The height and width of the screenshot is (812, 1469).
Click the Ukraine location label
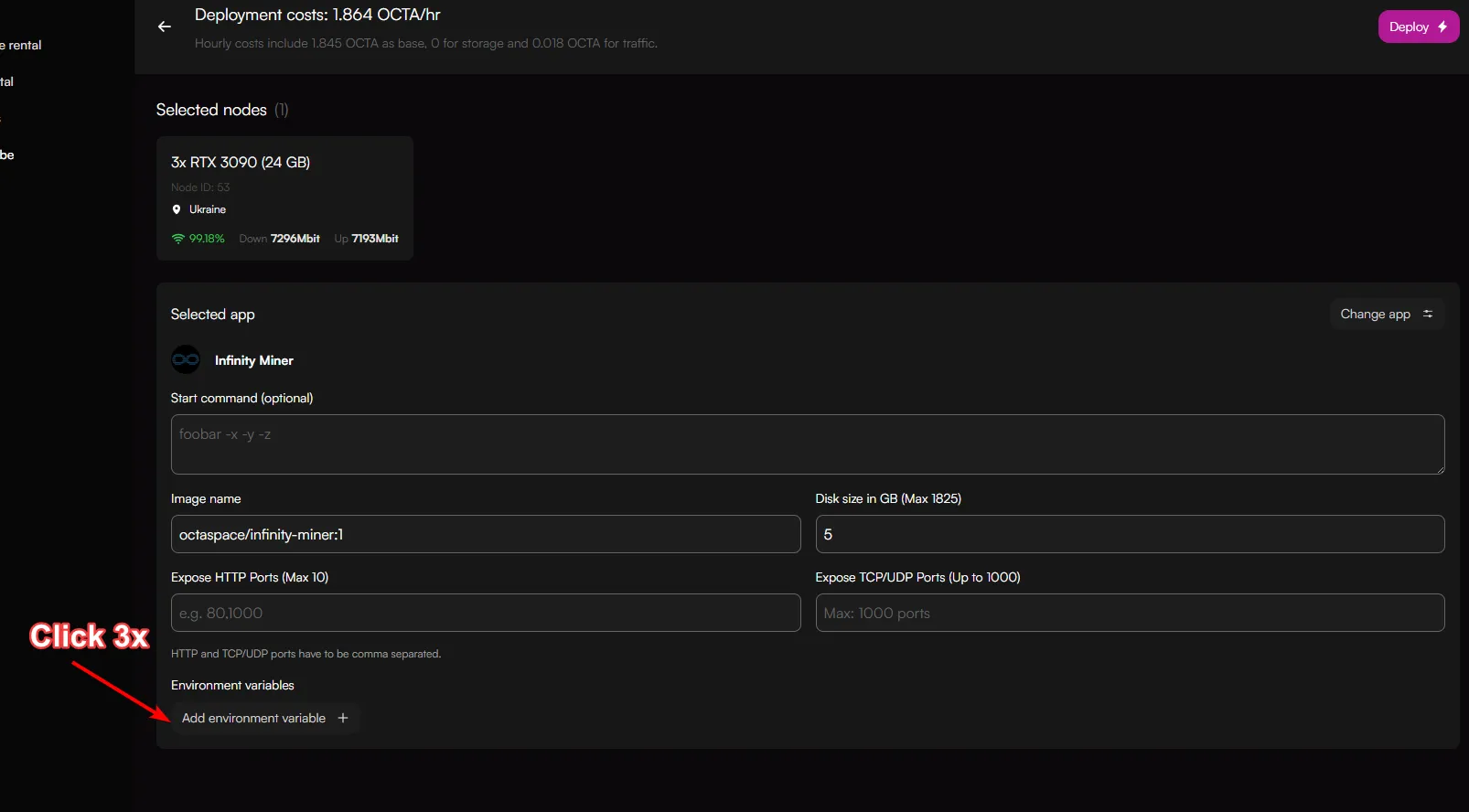(x=208, y=209)
